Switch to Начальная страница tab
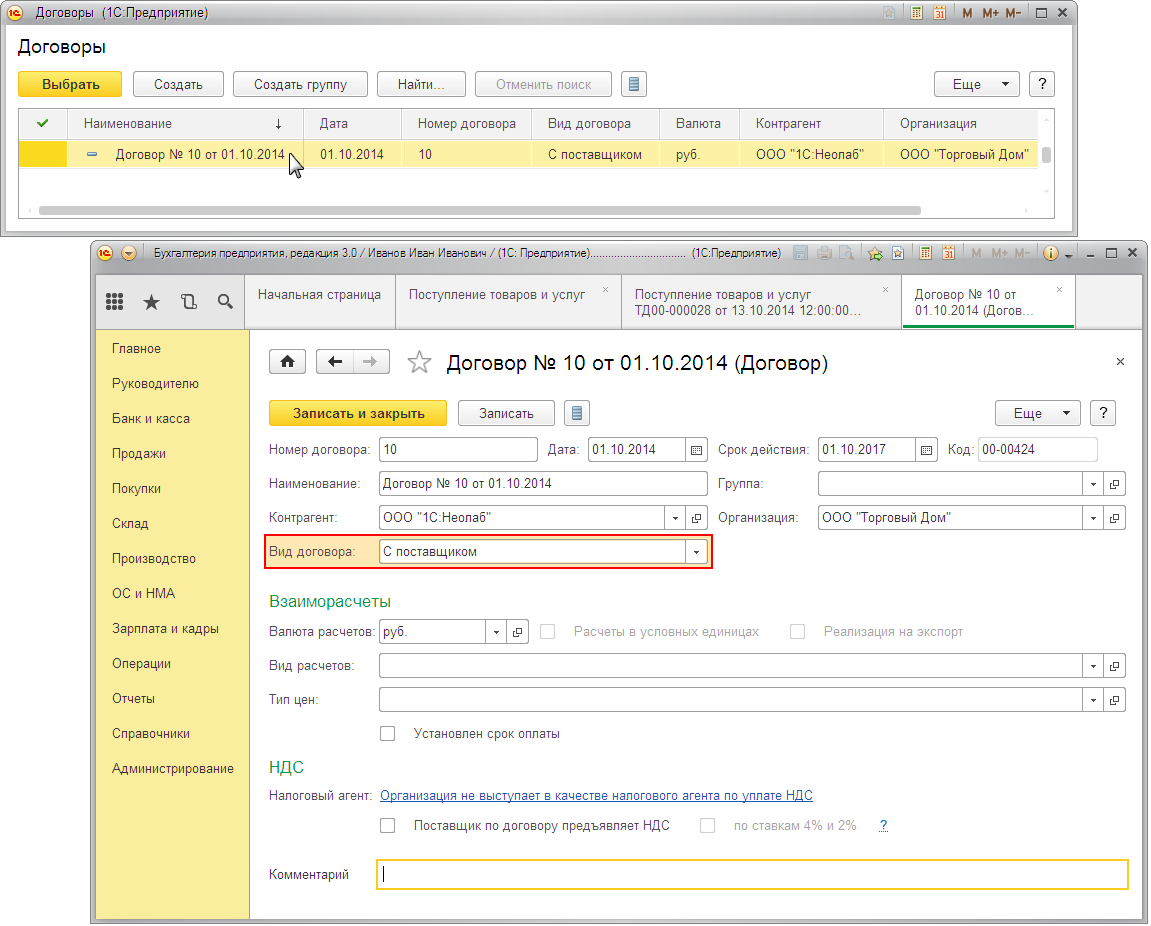The height and width of the screenshot is (926, 1151). pos(319,294)
